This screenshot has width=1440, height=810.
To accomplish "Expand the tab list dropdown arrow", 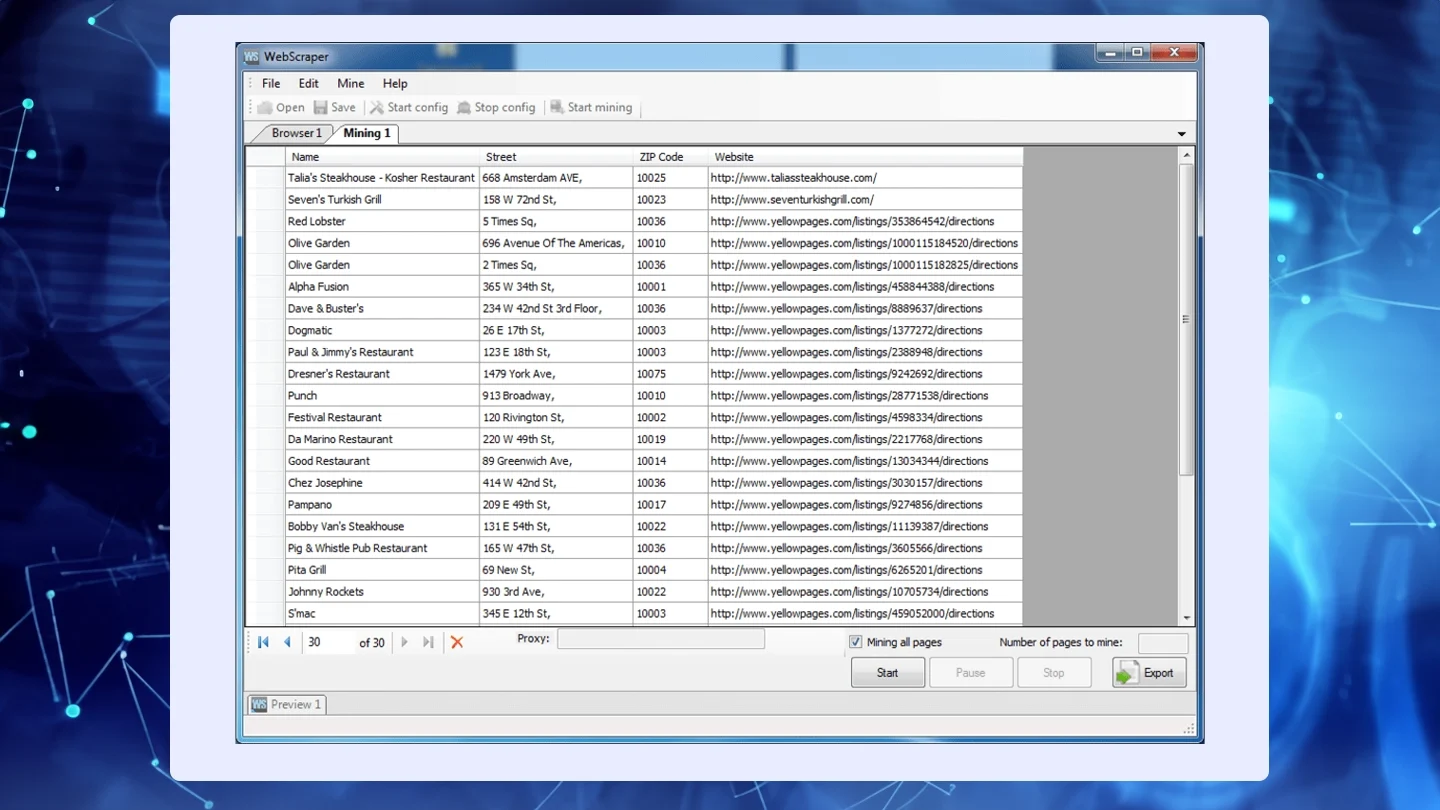I will (x=1181, y=134).
